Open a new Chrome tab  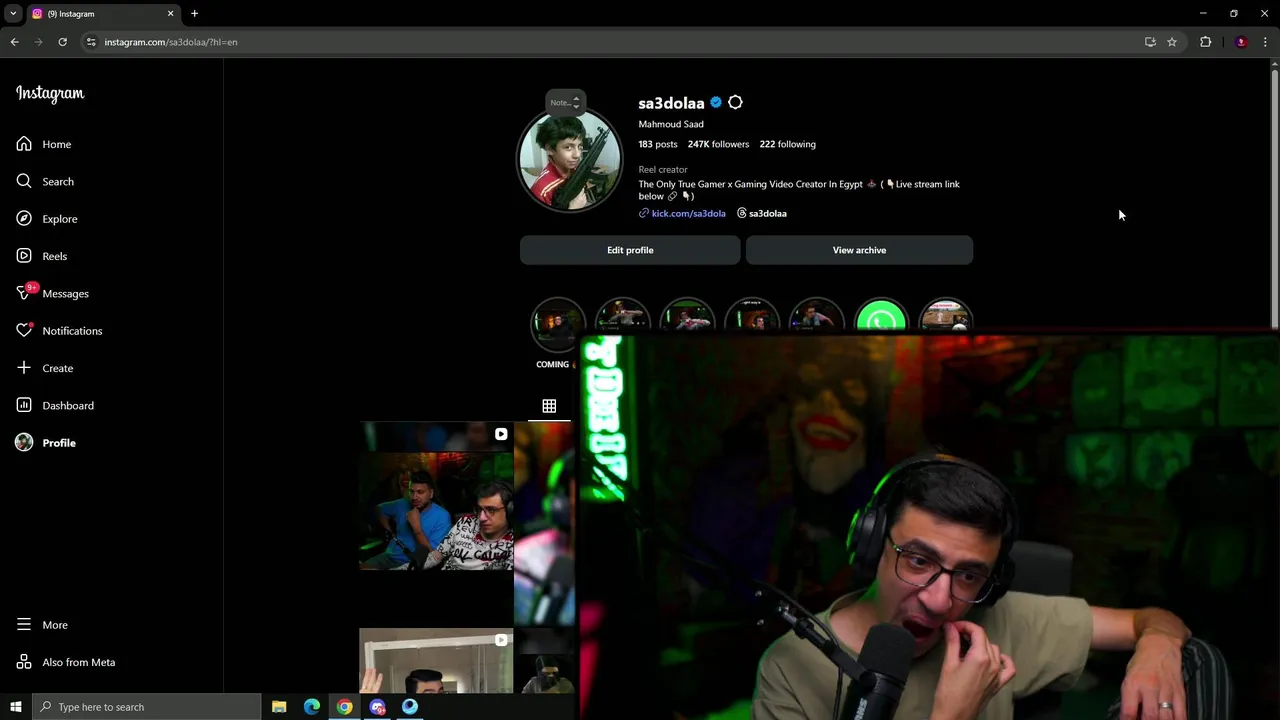(194, 14)
